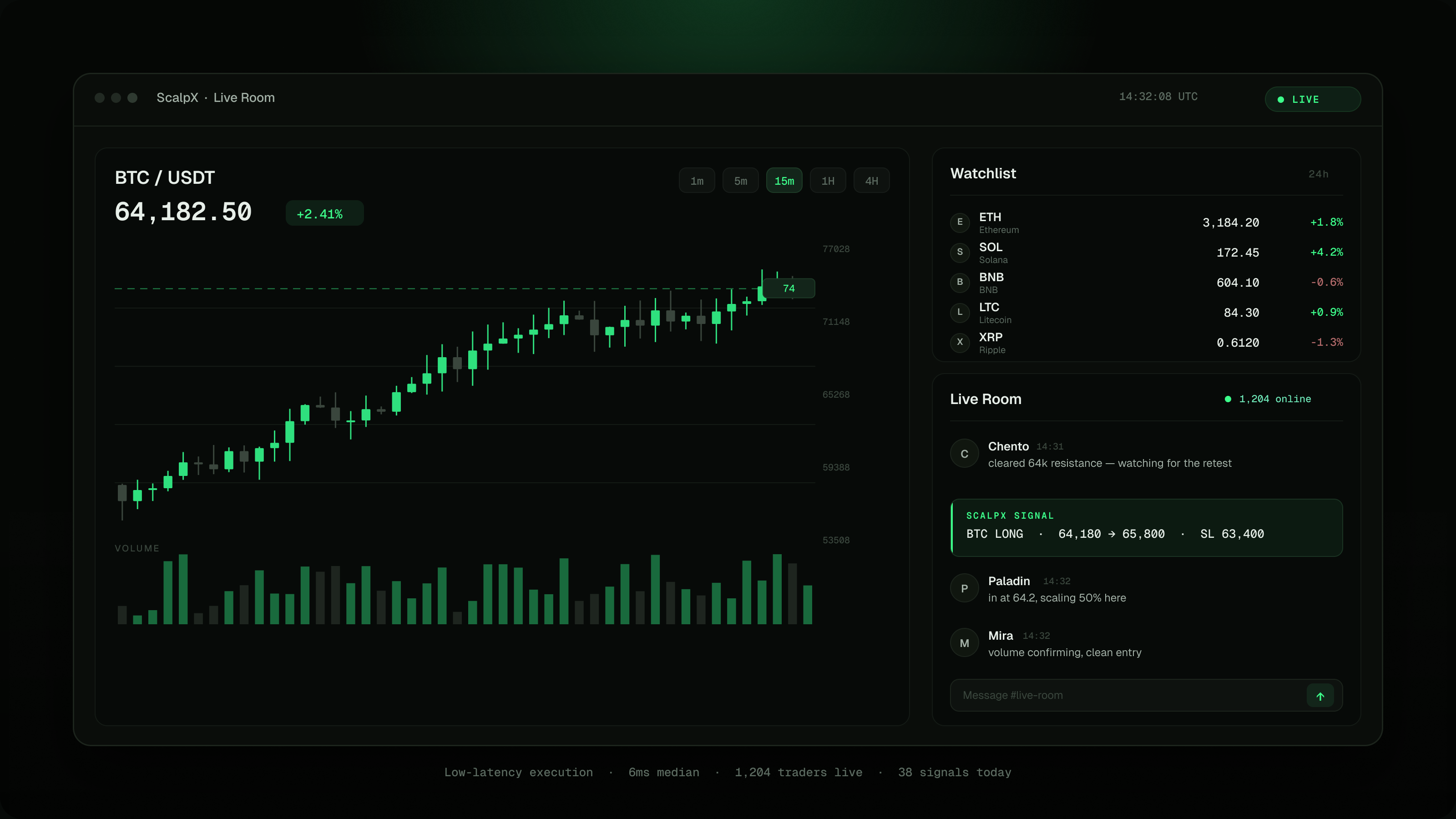The image size is (1456, 819).
Task: Click the 65268 price axis label
Action: click(x=835, y=394)
